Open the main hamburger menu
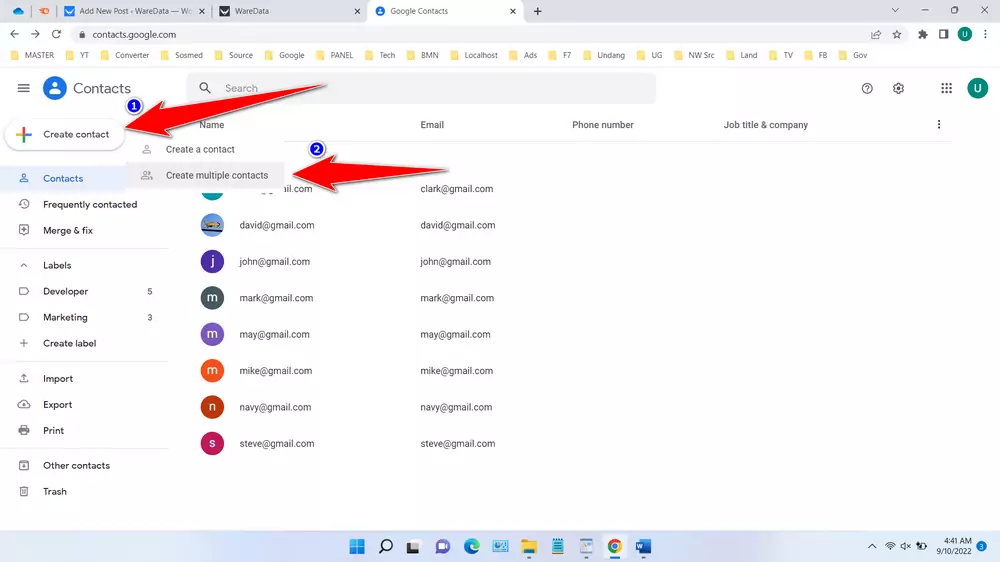The height and width of the screenshot is (562, 1000). point(24,88)
